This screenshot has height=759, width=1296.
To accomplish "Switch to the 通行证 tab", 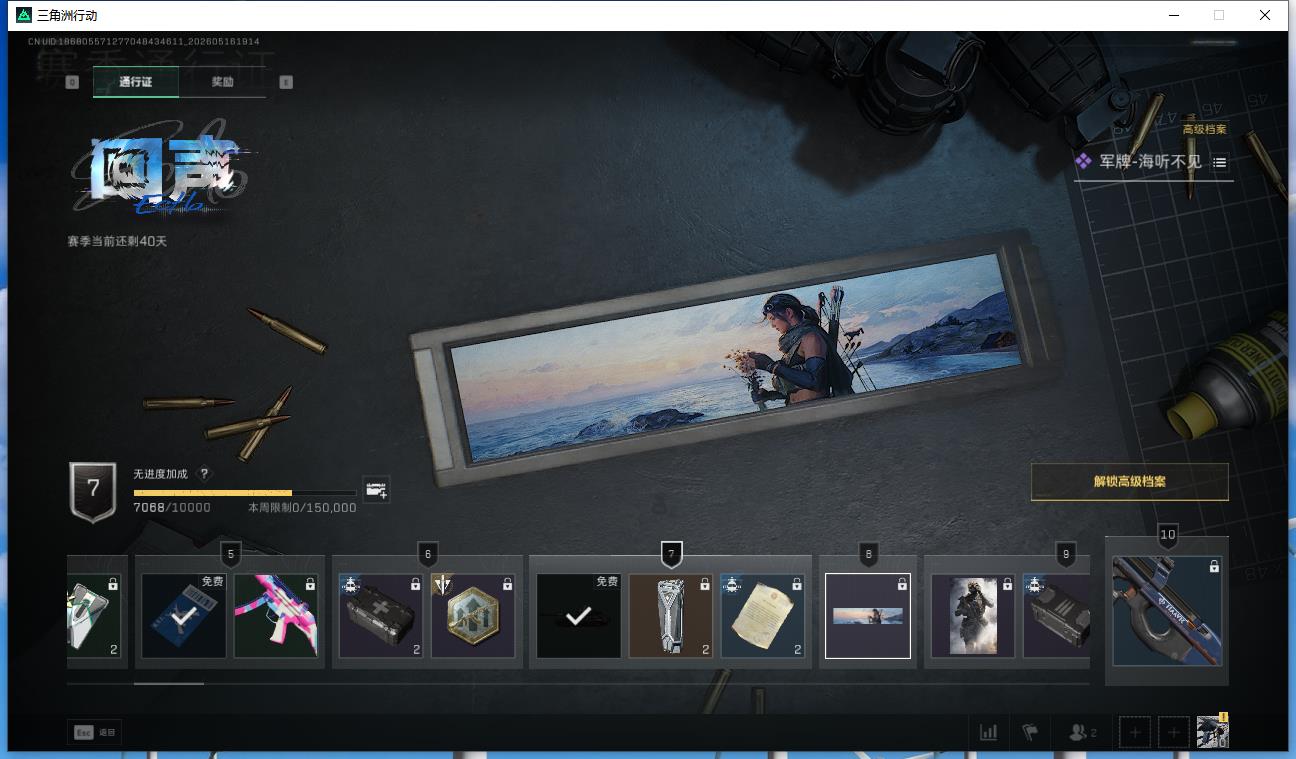I will point(136,82).
